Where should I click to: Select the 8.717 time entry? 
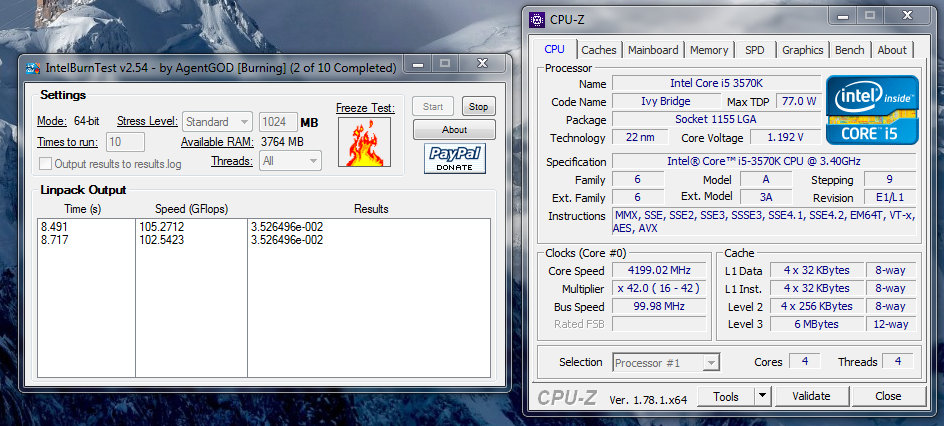[x=55, y=240]
